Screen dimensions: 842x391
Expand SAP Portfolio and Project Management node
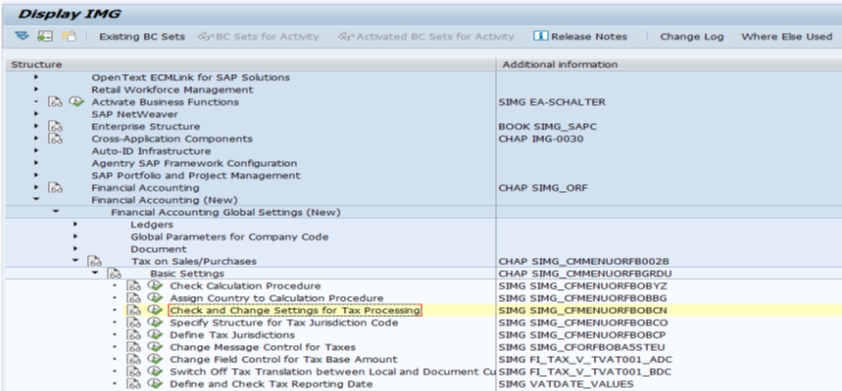[36, 175]
